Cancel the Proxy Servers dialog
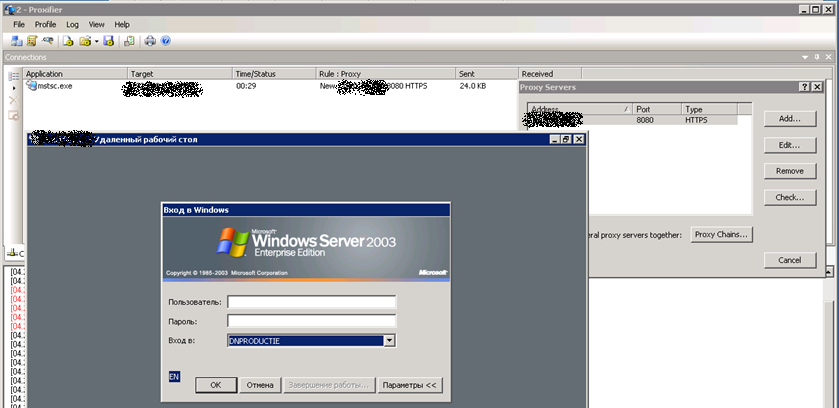 (x=790, y=260)
